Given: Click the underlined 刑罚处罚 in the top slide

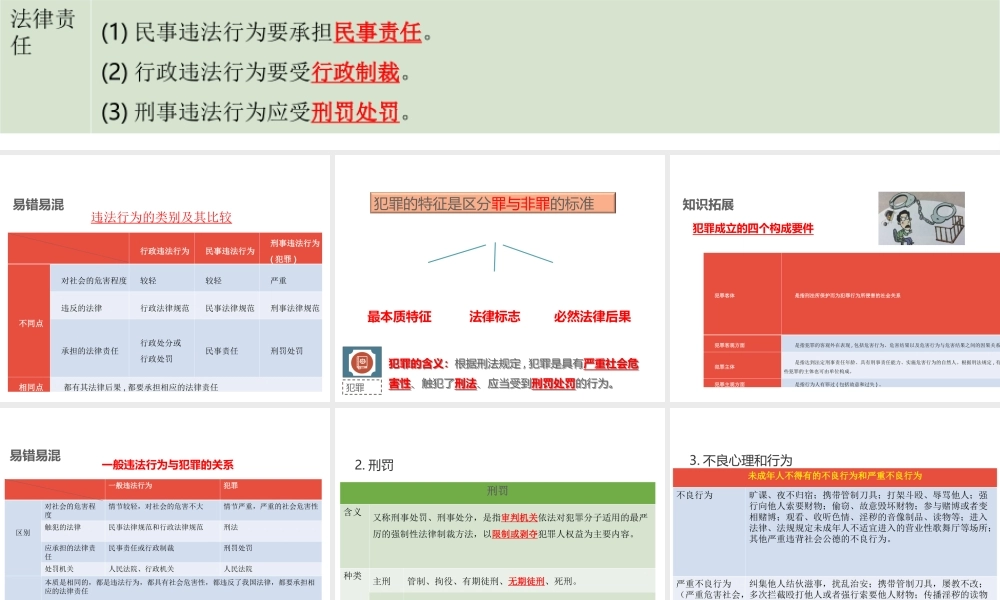Looking at the screenshot, I should pos(355,112).
